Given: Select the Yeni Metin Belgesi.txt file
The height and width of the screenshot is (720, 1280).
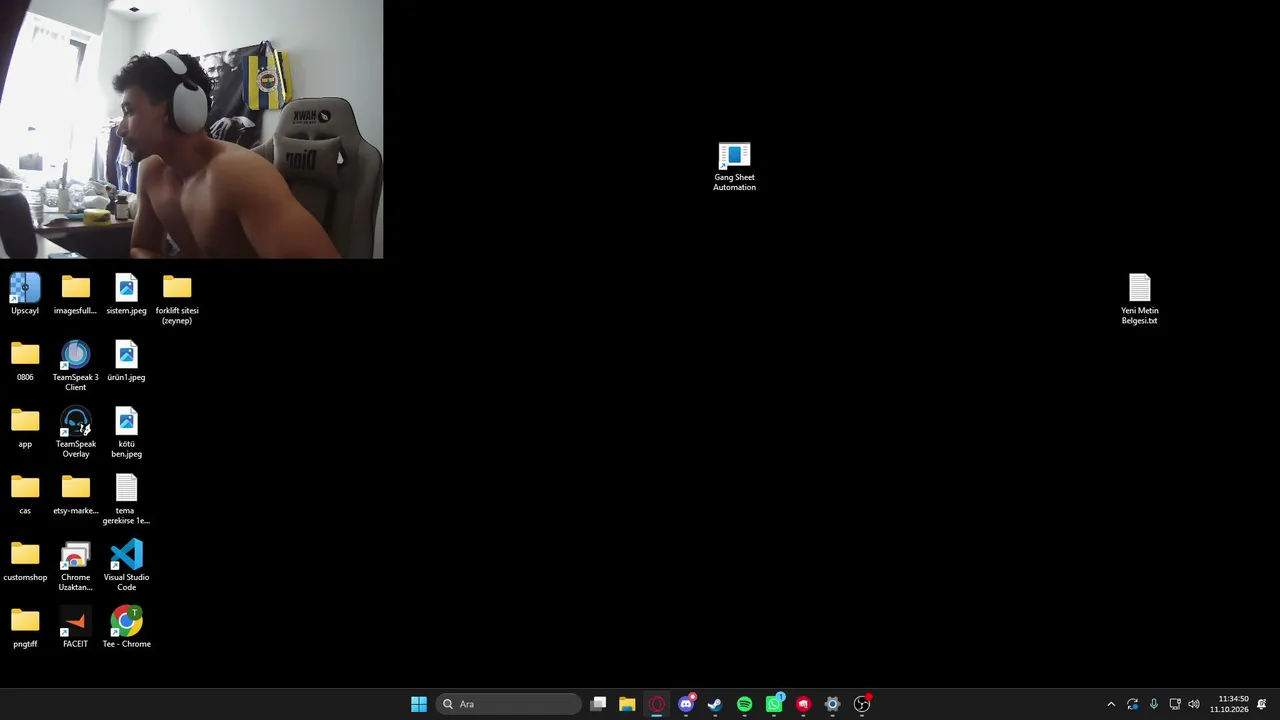Looking at the screenshot, I should coord(1139,299).
